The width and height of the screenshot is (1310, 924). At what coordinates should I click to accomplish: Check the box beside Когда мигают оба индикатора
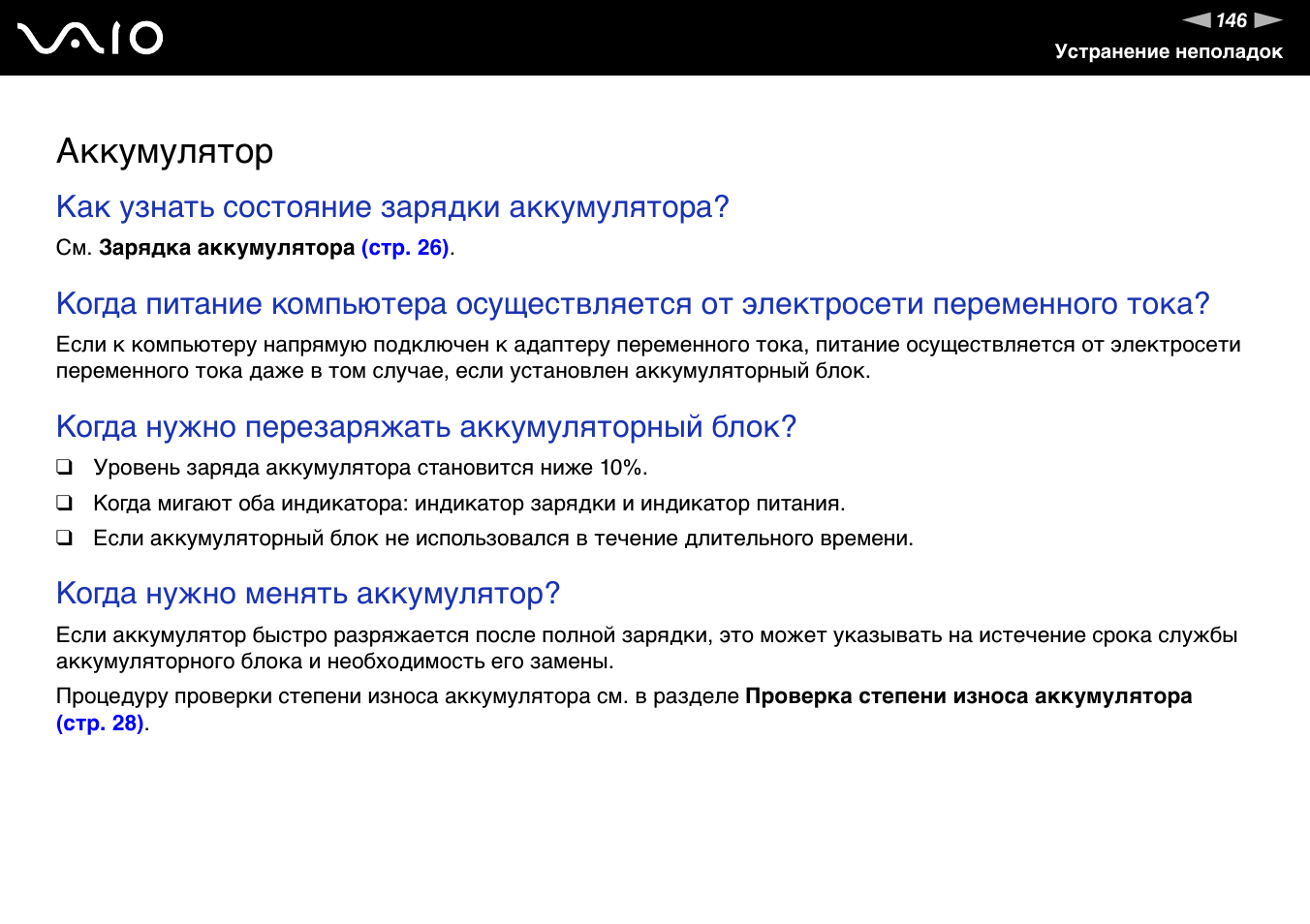tap(64, 503)
